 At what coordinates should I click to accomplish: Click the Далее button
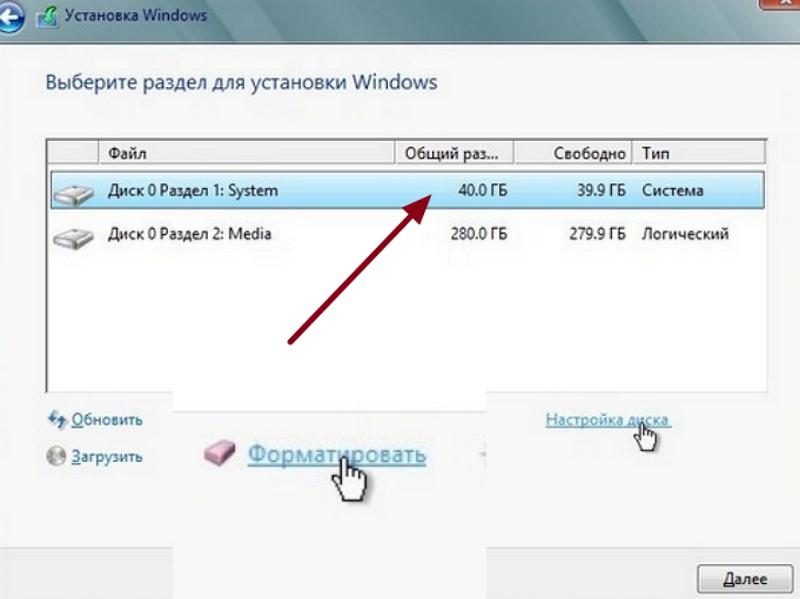745,579
